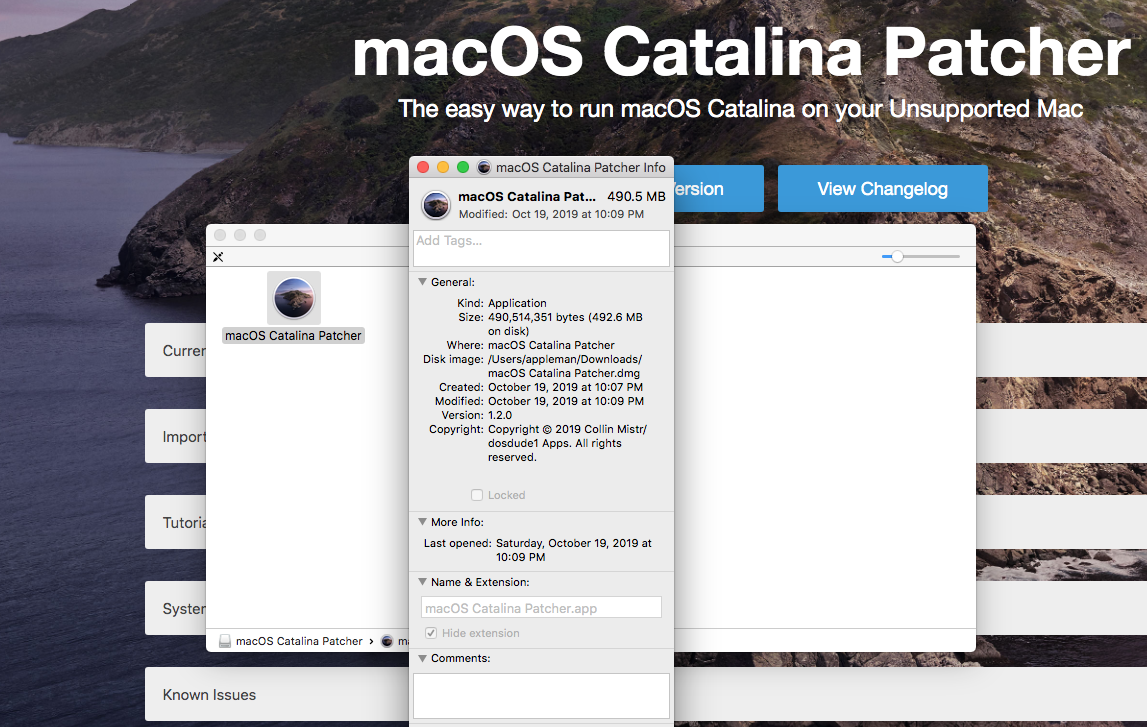Collapse the Comments section
Viewport: 1147px width, 727px height.
coord(422,658)
